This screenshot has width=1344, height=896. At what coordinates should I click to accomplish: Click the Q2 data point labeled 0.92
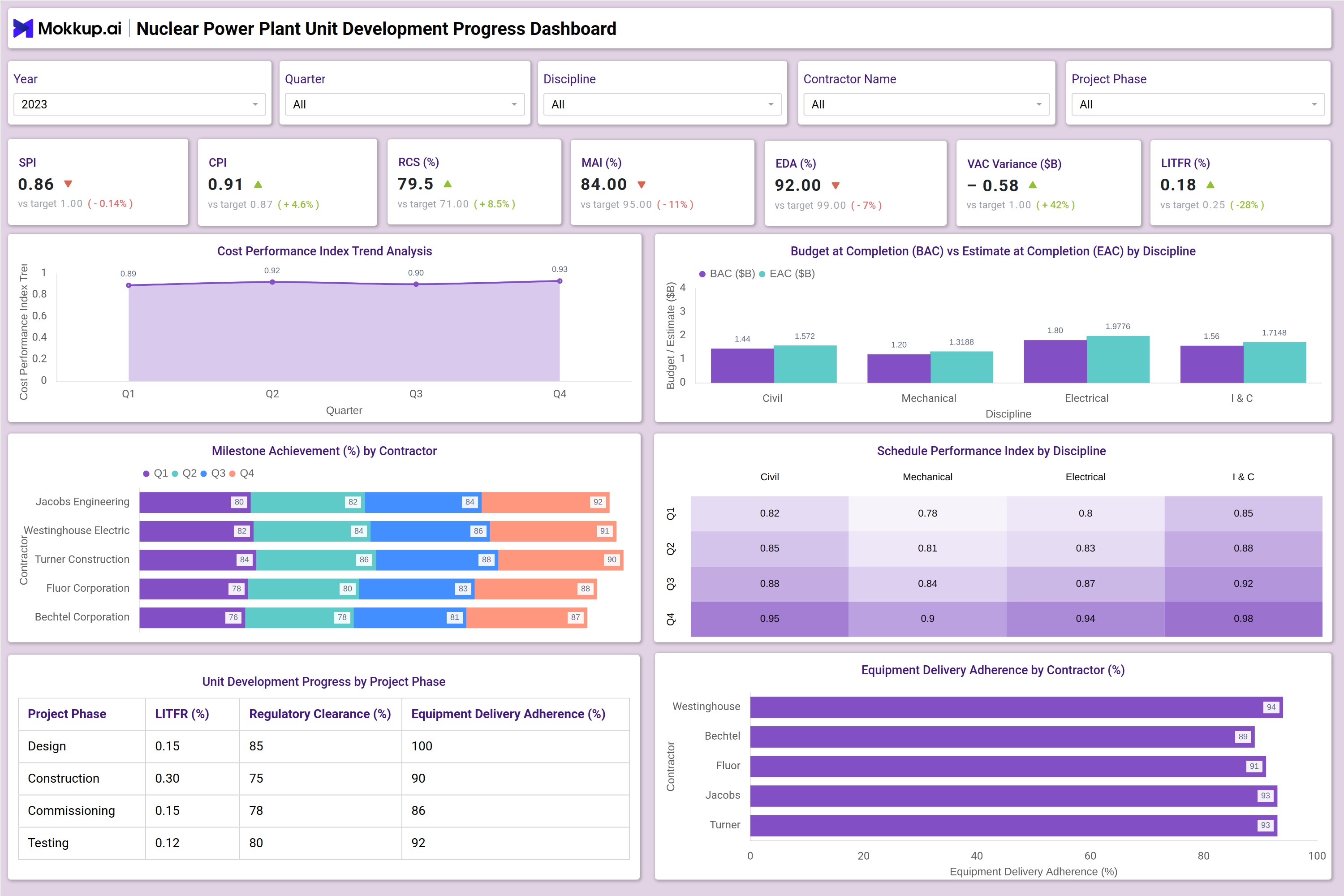(272, 282)
